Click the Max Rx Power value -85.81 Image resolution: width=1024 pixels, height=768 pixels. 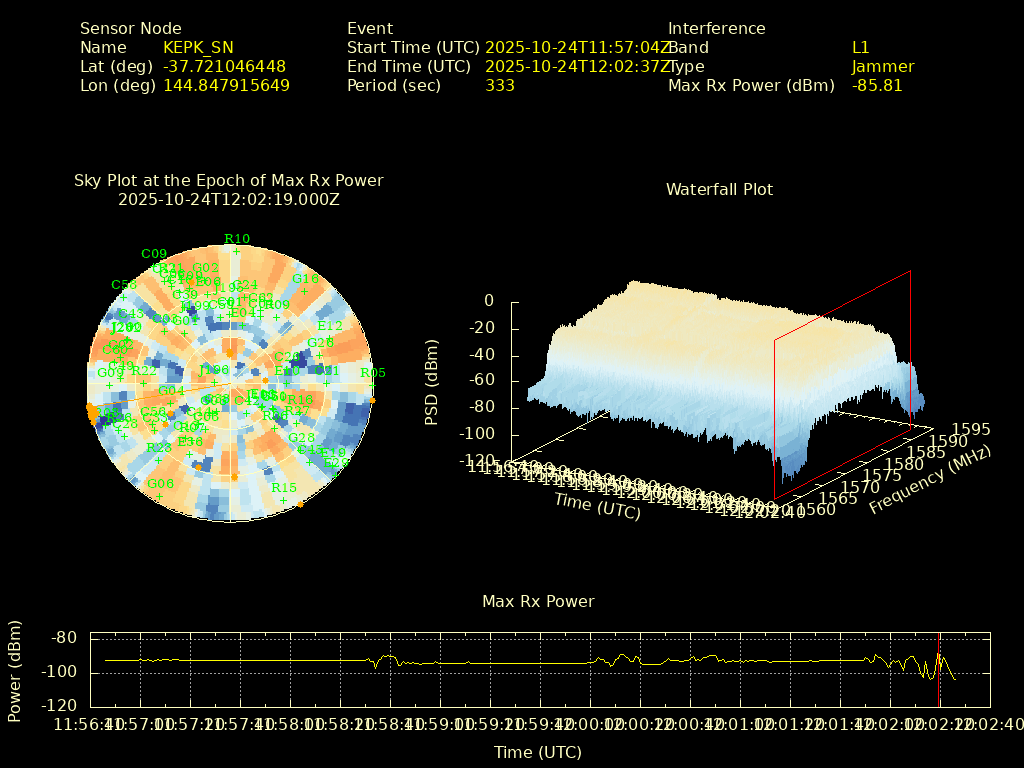pyautogui.click(x=876, y=86)
